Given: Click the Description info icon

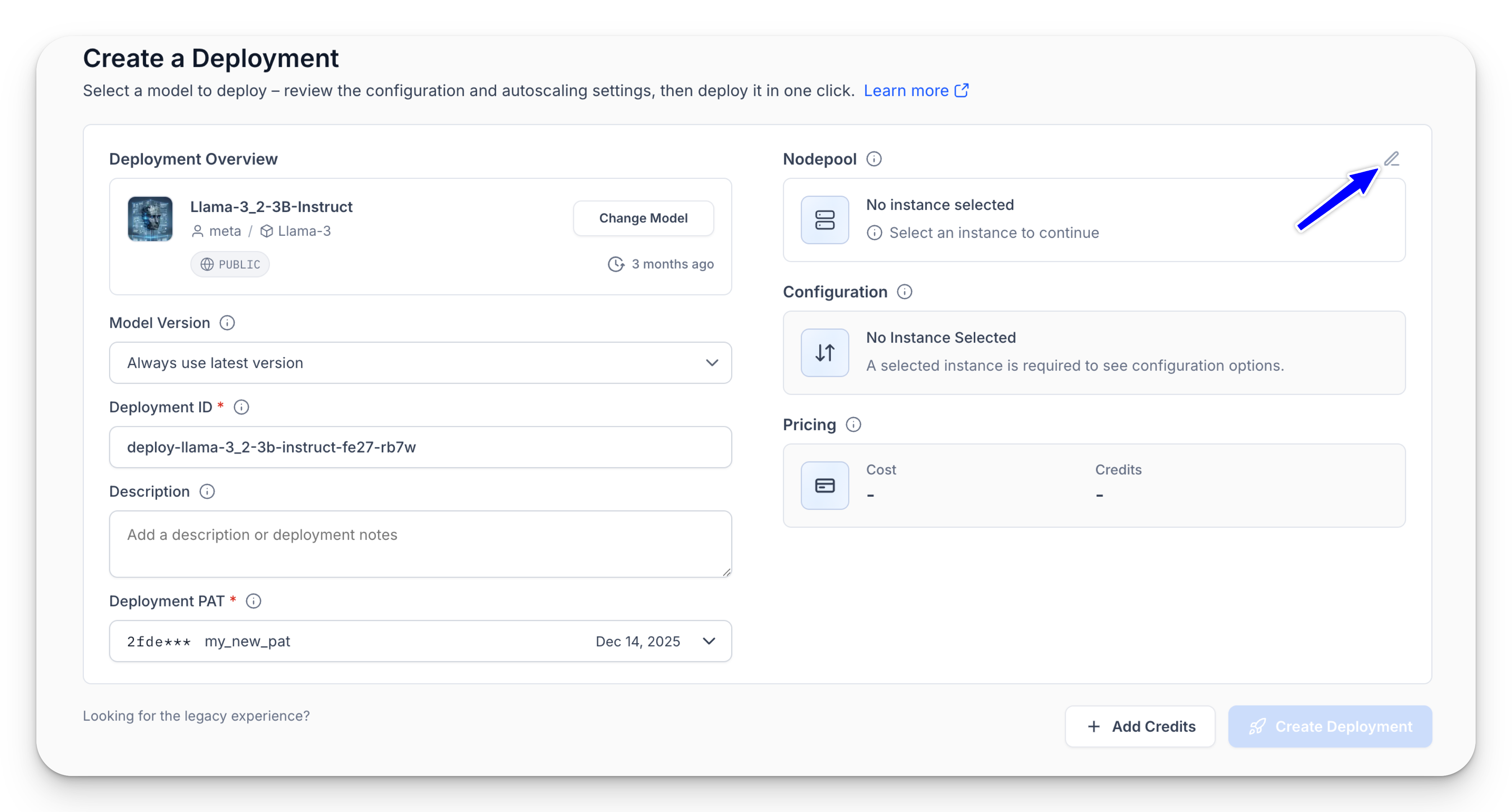Looking at the screenshot, I should (x=207, y=491).
